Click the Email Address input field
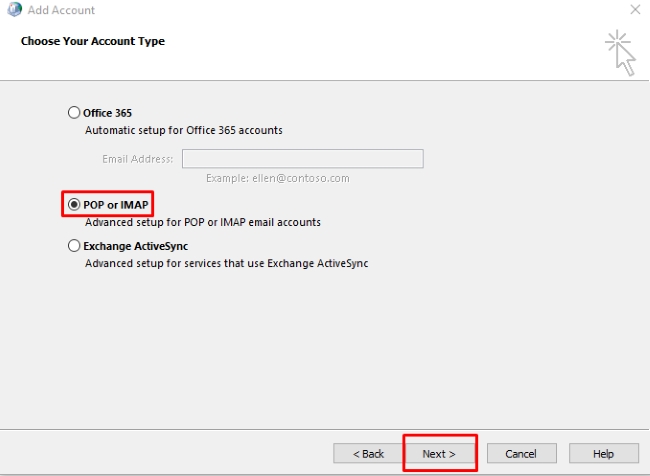 (303, 159)
